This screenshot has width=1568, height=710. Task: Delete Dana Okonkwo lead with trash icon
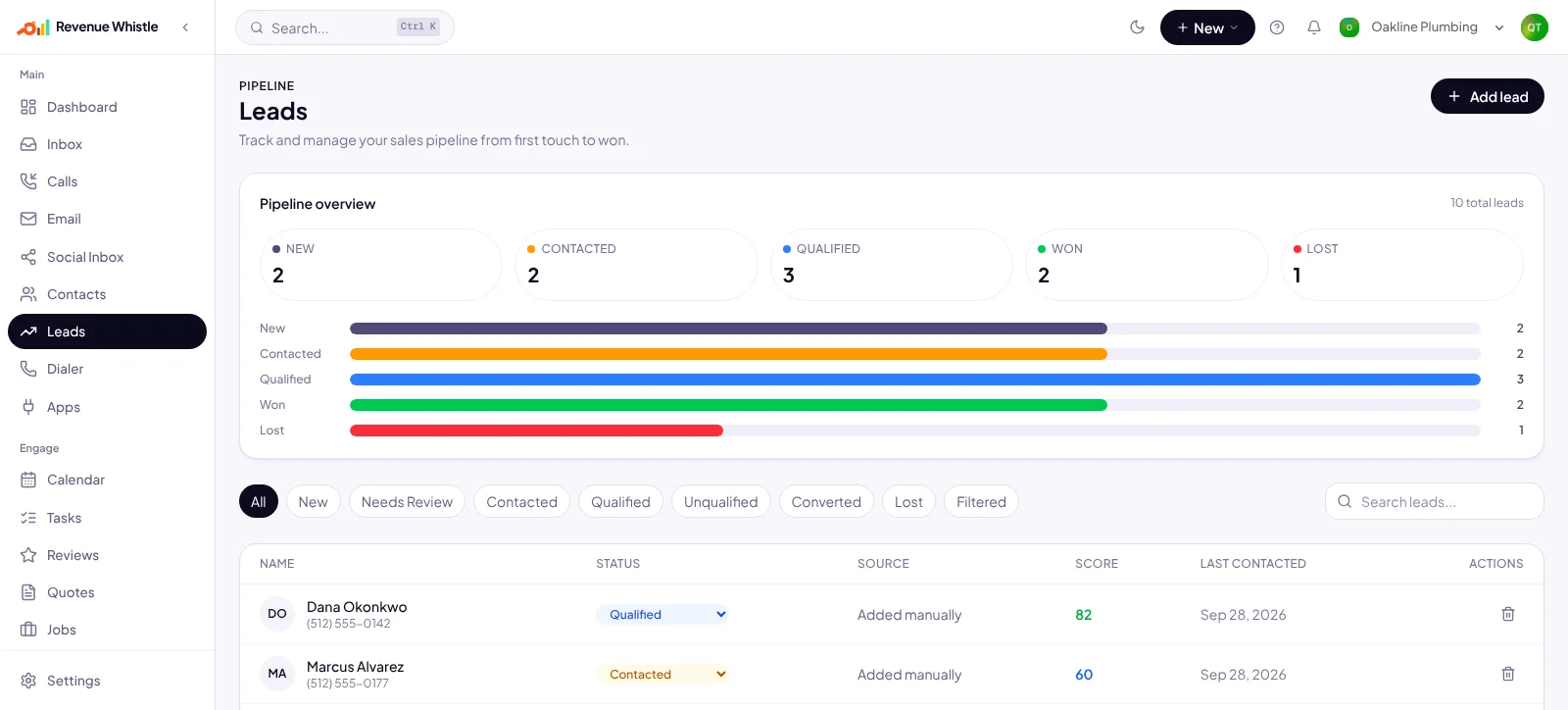tap(1508, 614)
